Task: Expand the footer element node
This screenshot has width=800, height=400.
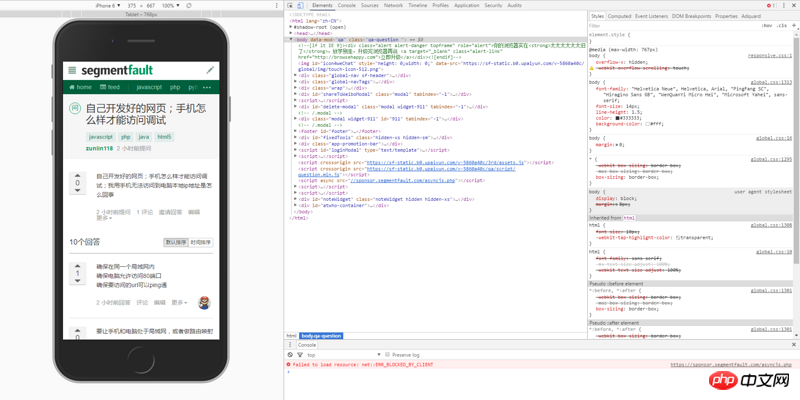Action: tap(296, 131)
